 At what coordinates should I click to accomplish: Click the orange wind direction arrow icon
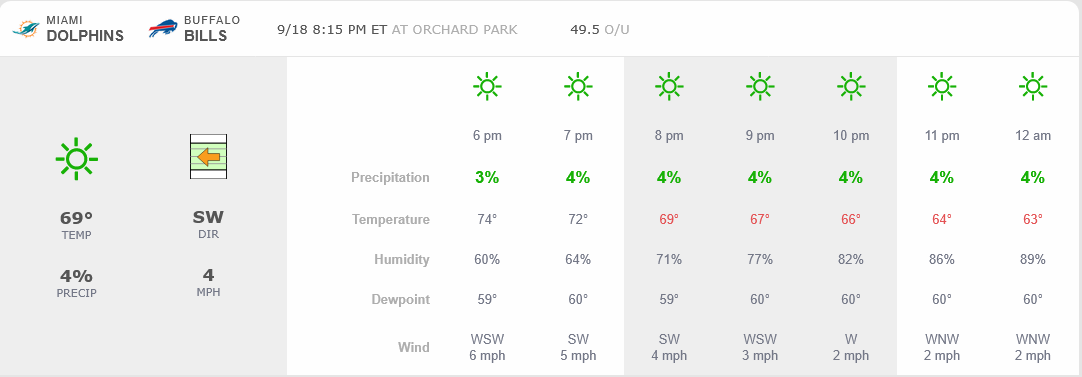coord(208,157)
